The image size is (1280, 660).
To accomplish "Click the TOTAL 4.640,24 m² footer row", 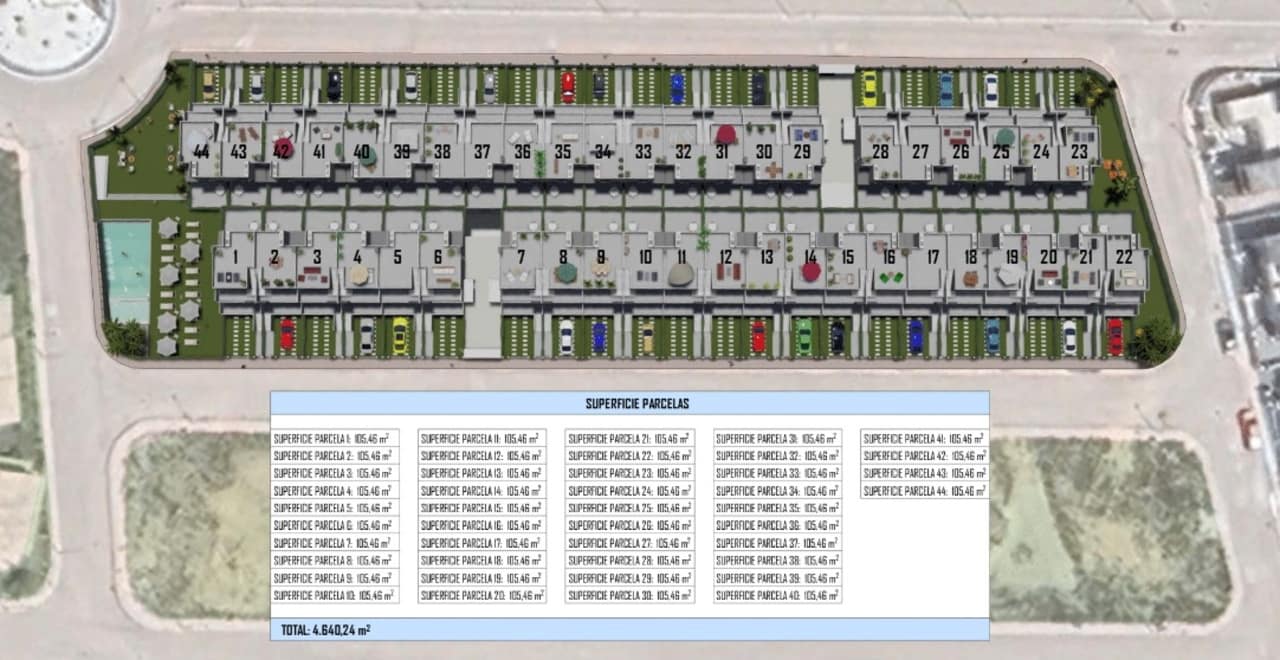I will click(629, 630).
